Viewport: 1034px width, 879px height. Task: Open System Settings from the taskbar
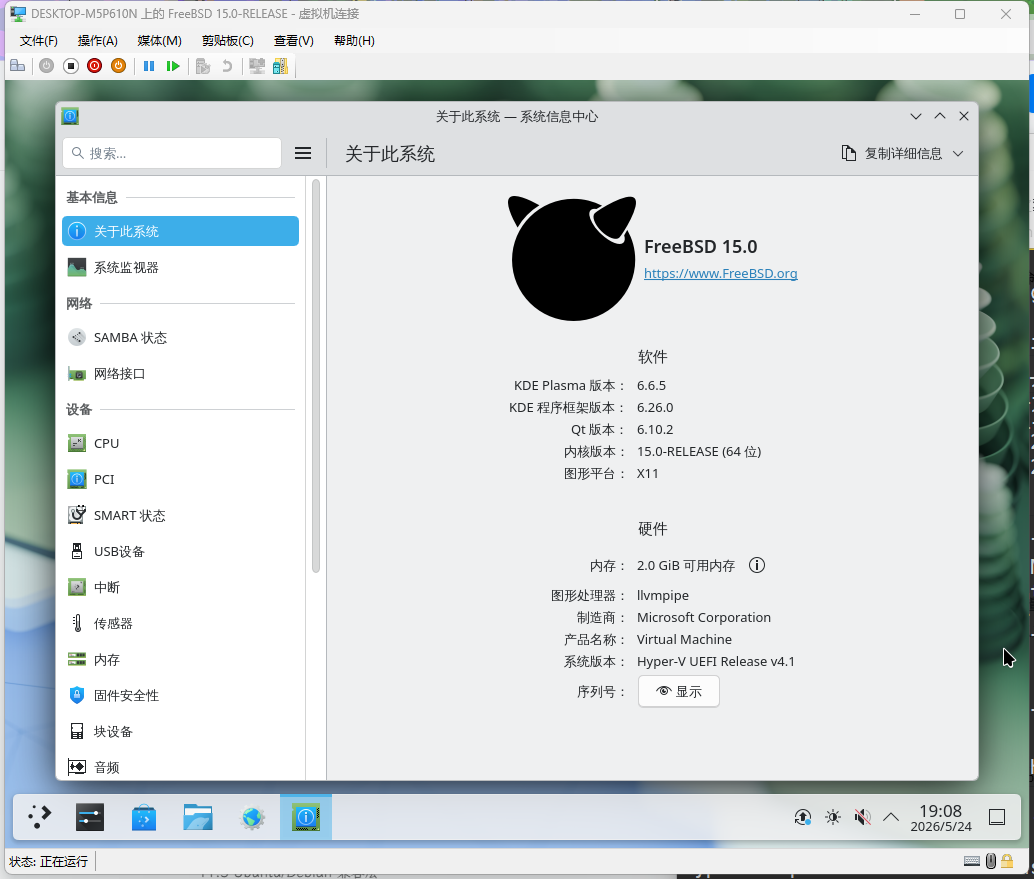tap(90, 817)
